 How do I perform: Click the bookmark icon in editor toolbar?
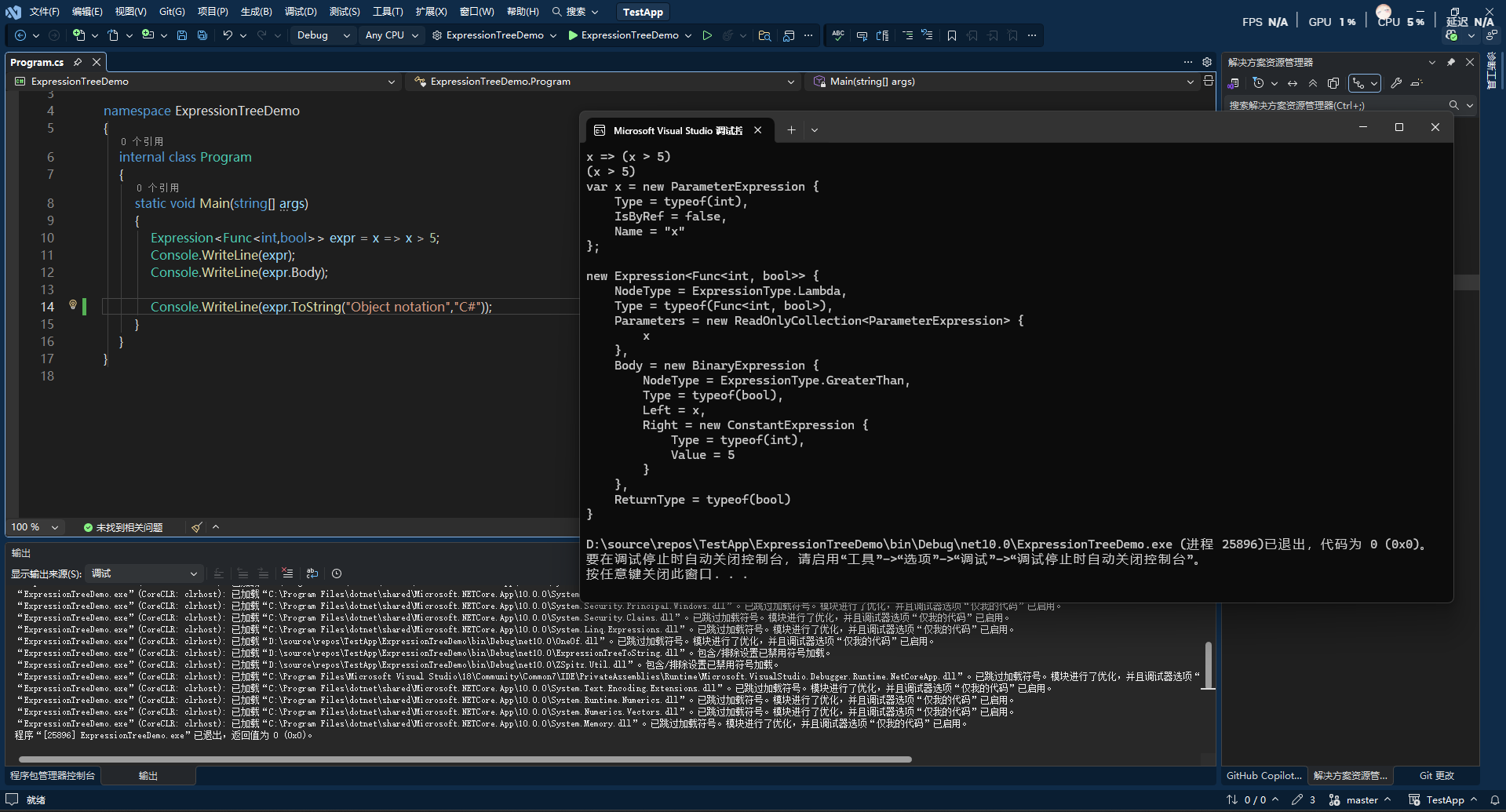point(952,35)
